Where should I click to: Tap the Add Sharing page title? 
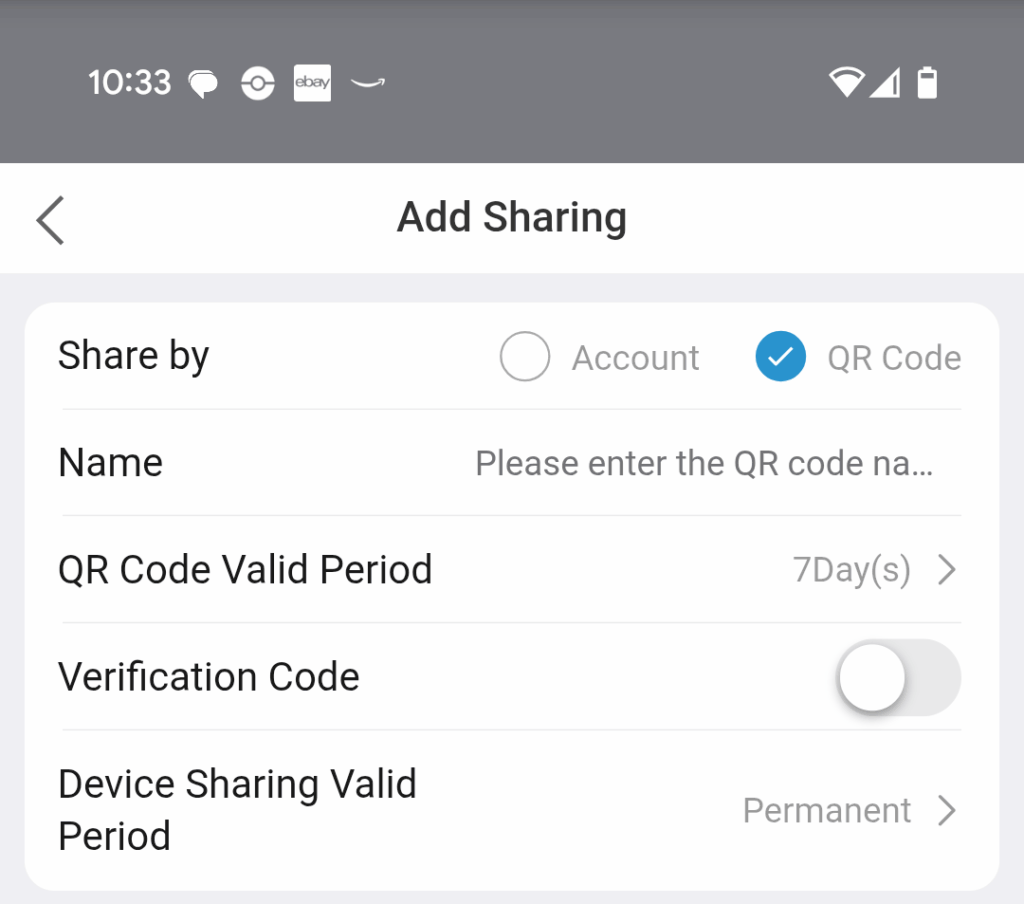512,217
